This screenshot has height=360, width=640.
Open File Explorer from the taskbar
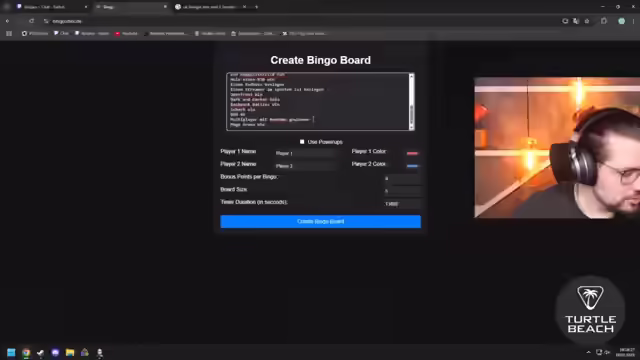click(70, 352)
